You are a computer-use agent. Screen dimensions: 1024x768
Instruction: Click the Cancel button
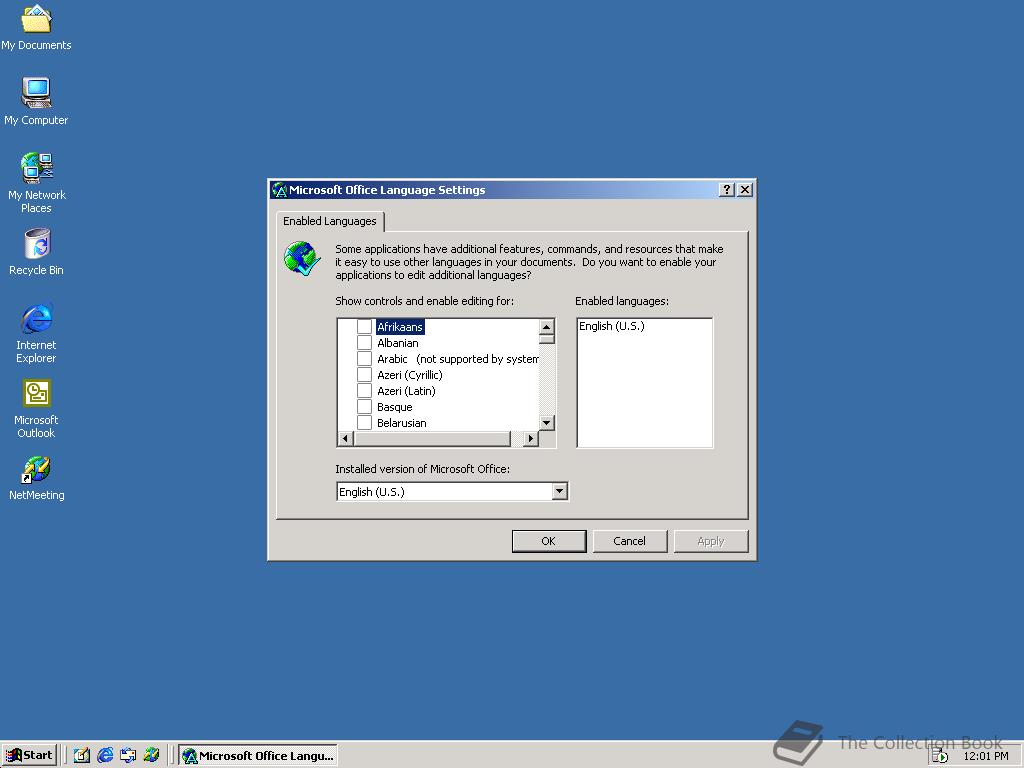pos(630,541)
